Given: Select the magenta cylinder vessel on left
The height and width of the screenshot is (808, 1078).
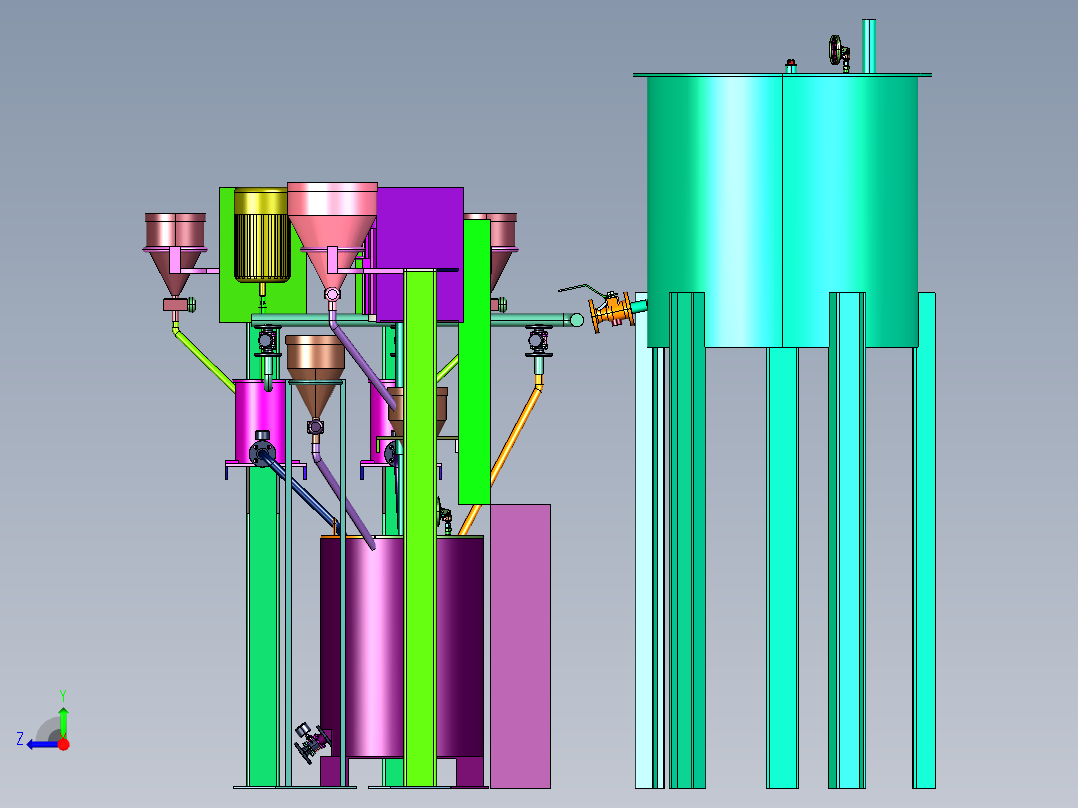Looking at the screenshot, I should point(259,419).
